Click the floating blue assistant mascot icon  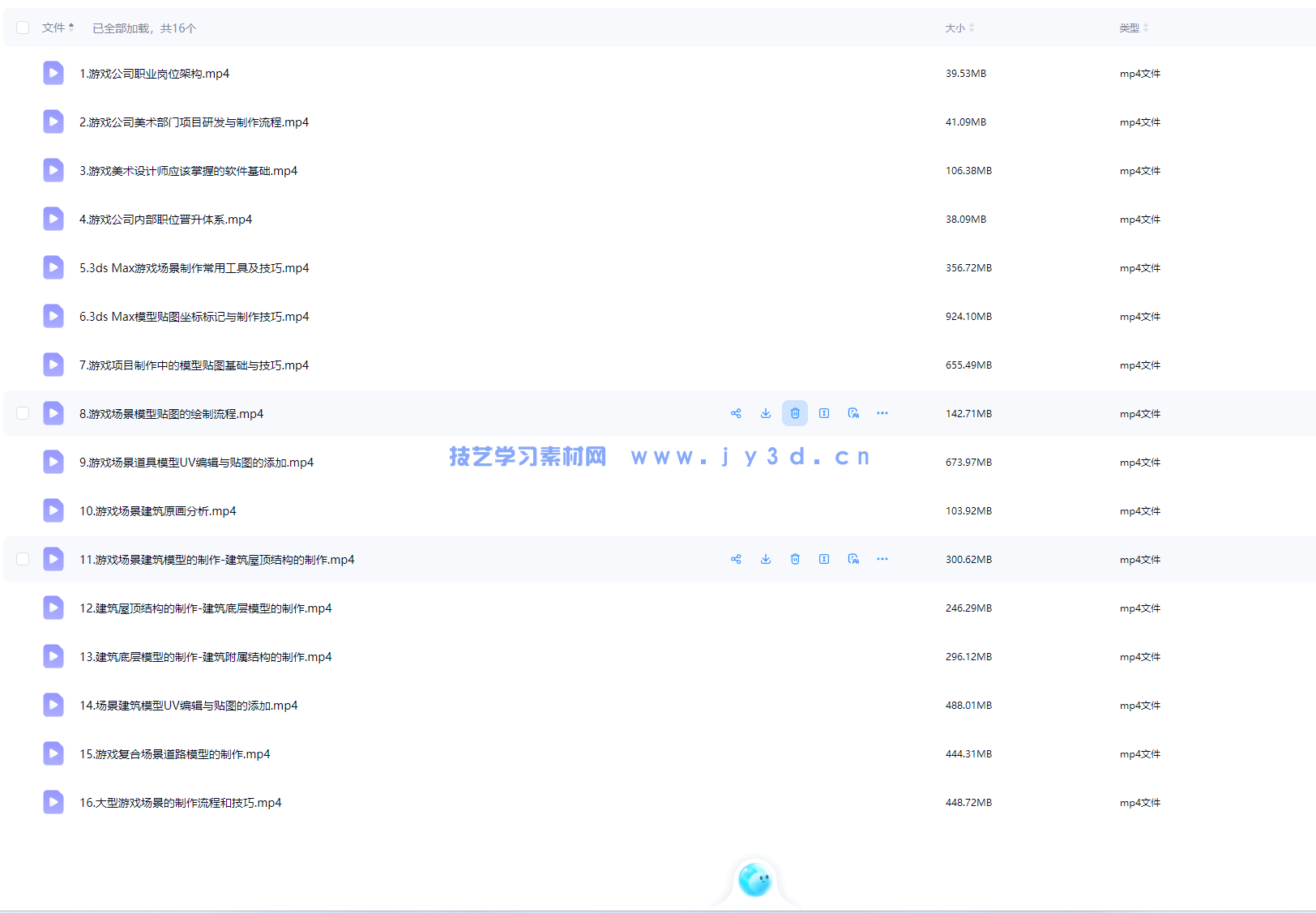(754, 880)
